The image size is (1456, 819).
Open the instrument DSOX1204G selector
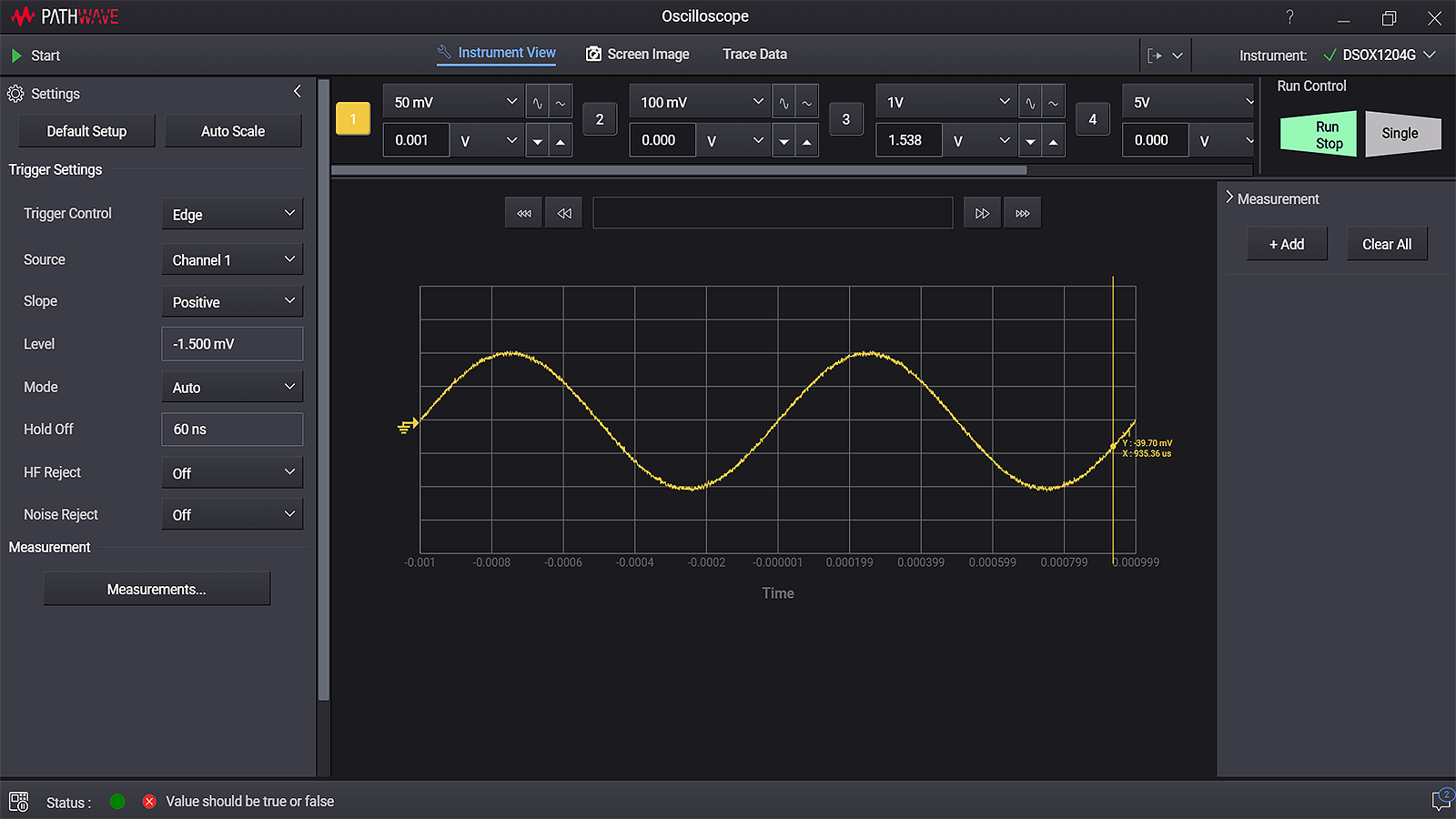click(1380, 56)
